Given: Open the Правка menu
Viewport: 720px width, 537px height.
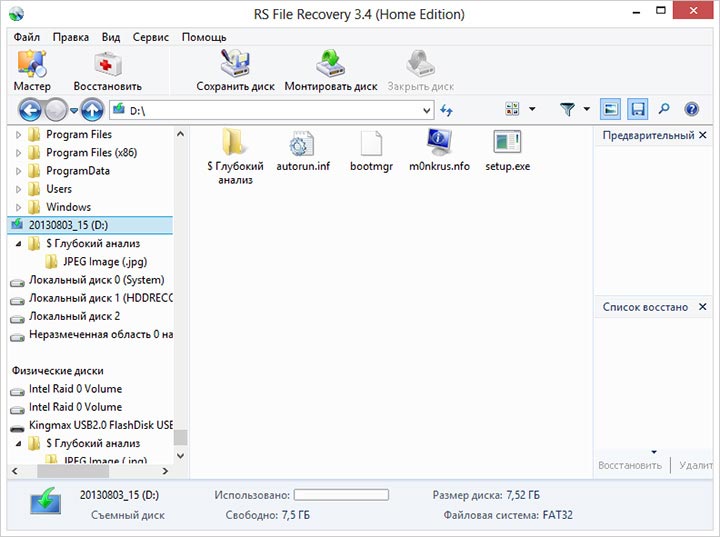Looking at the screenshot, I should pos(71,37).
